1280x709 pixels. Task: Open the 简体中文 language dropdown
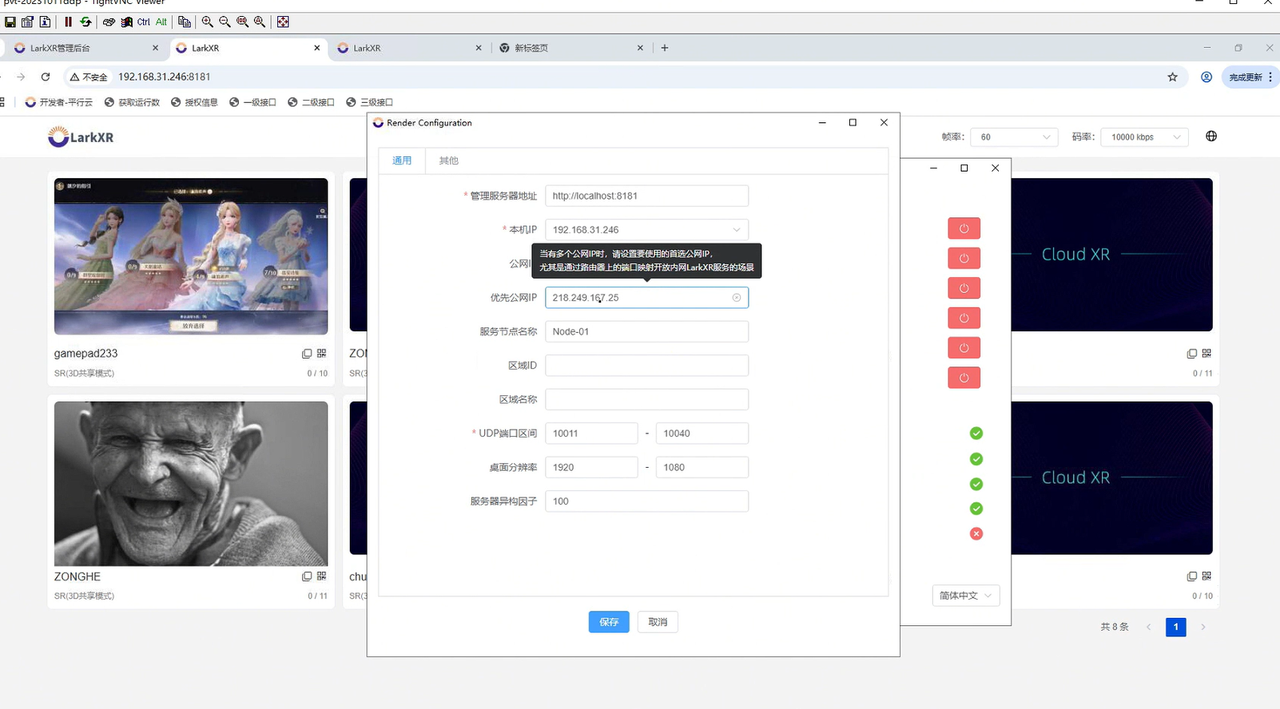coord(966,596)
